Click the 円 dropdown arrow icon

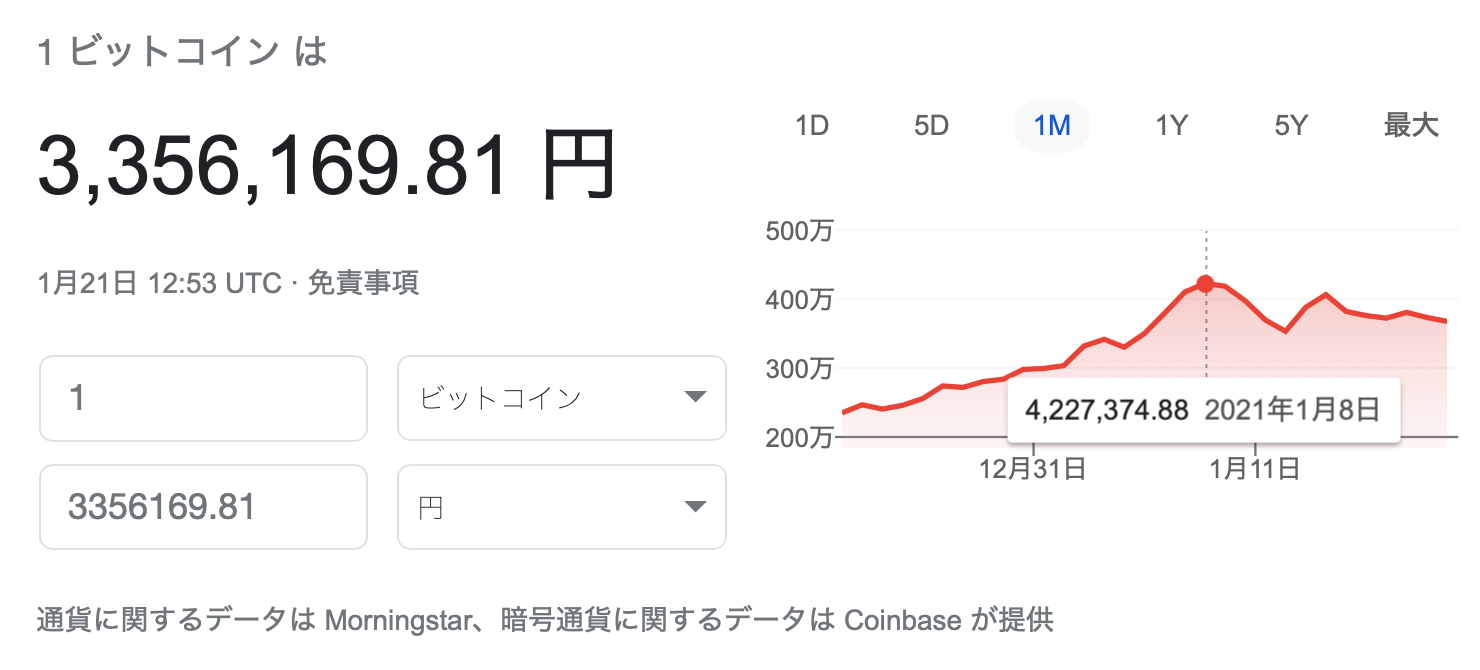[x=695, y=507]
